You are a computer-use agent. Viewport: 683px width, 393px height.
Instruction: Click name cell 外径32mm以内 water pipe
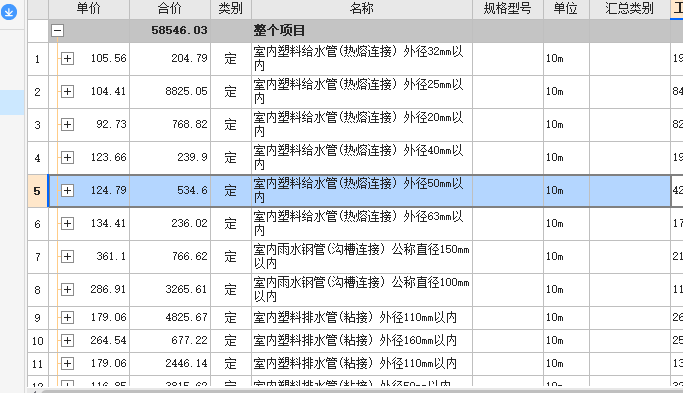362,58
